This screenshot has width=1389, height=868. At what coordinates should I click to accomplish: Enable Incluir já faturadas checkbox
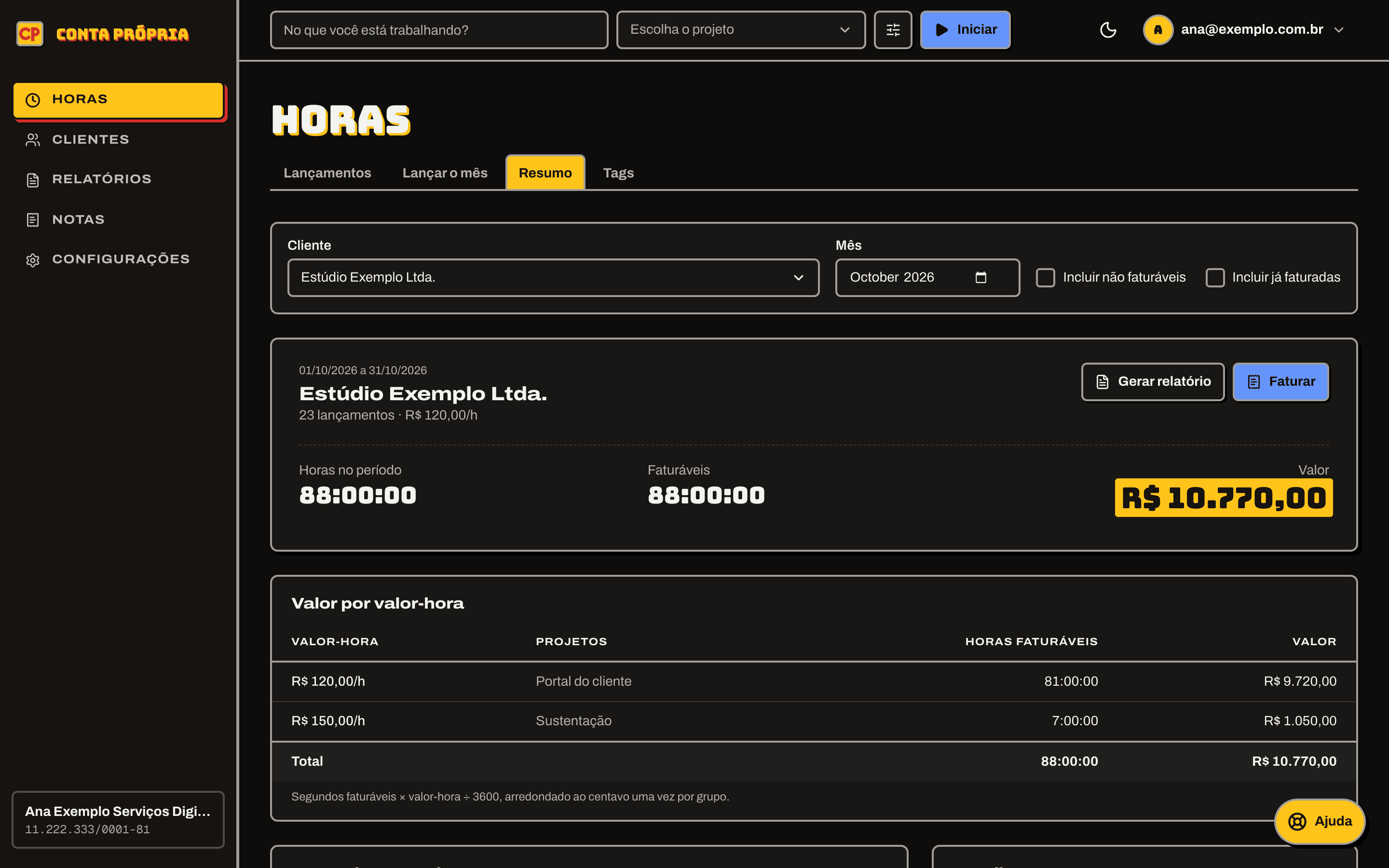click(1214, 277)
